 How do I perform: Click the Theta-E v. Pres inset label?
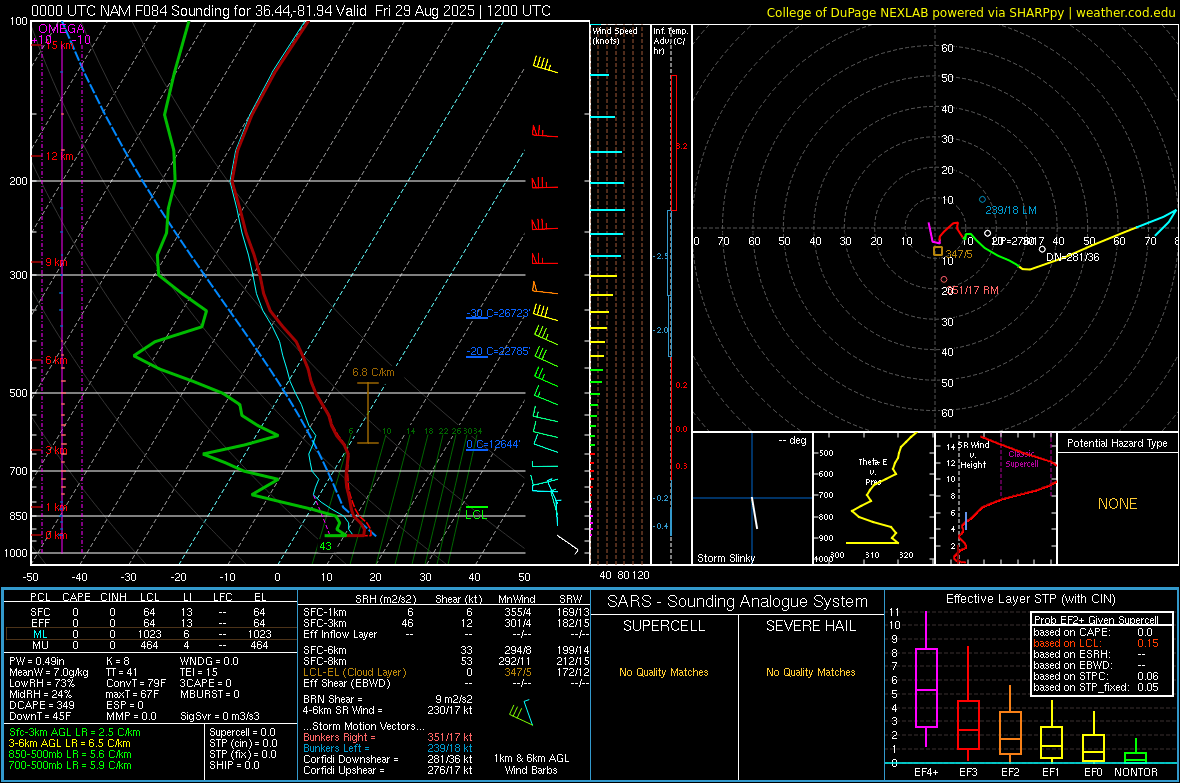[873, 472]
